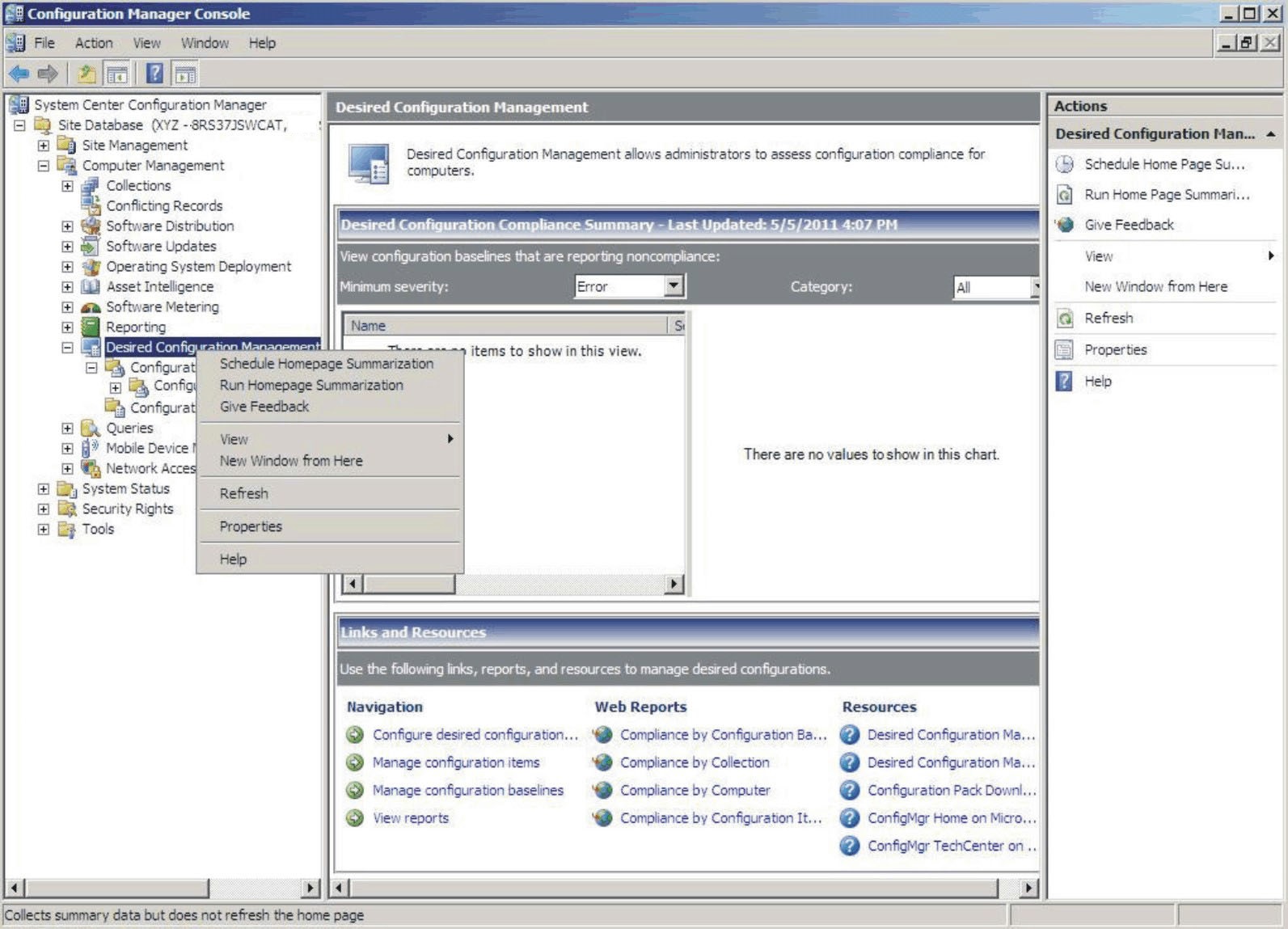Screen dimensions: 1288x929
Task: Click the report globe icon beside Compliance by Collection
Action: coord(602,762)
